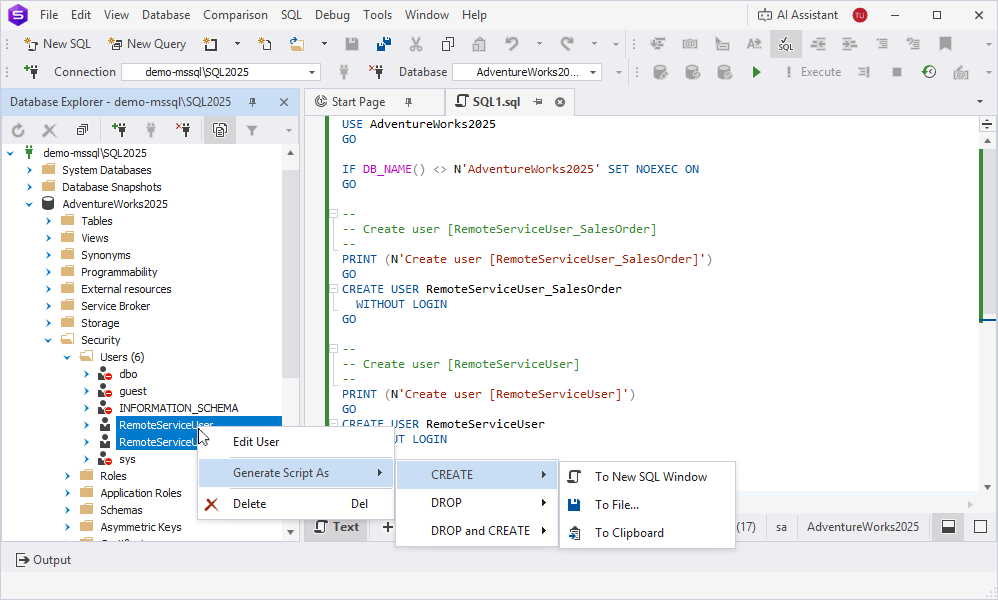Click the New Connection plug icon in Explorer
This screenshot has height=600, width=998.
click(118, 130)
